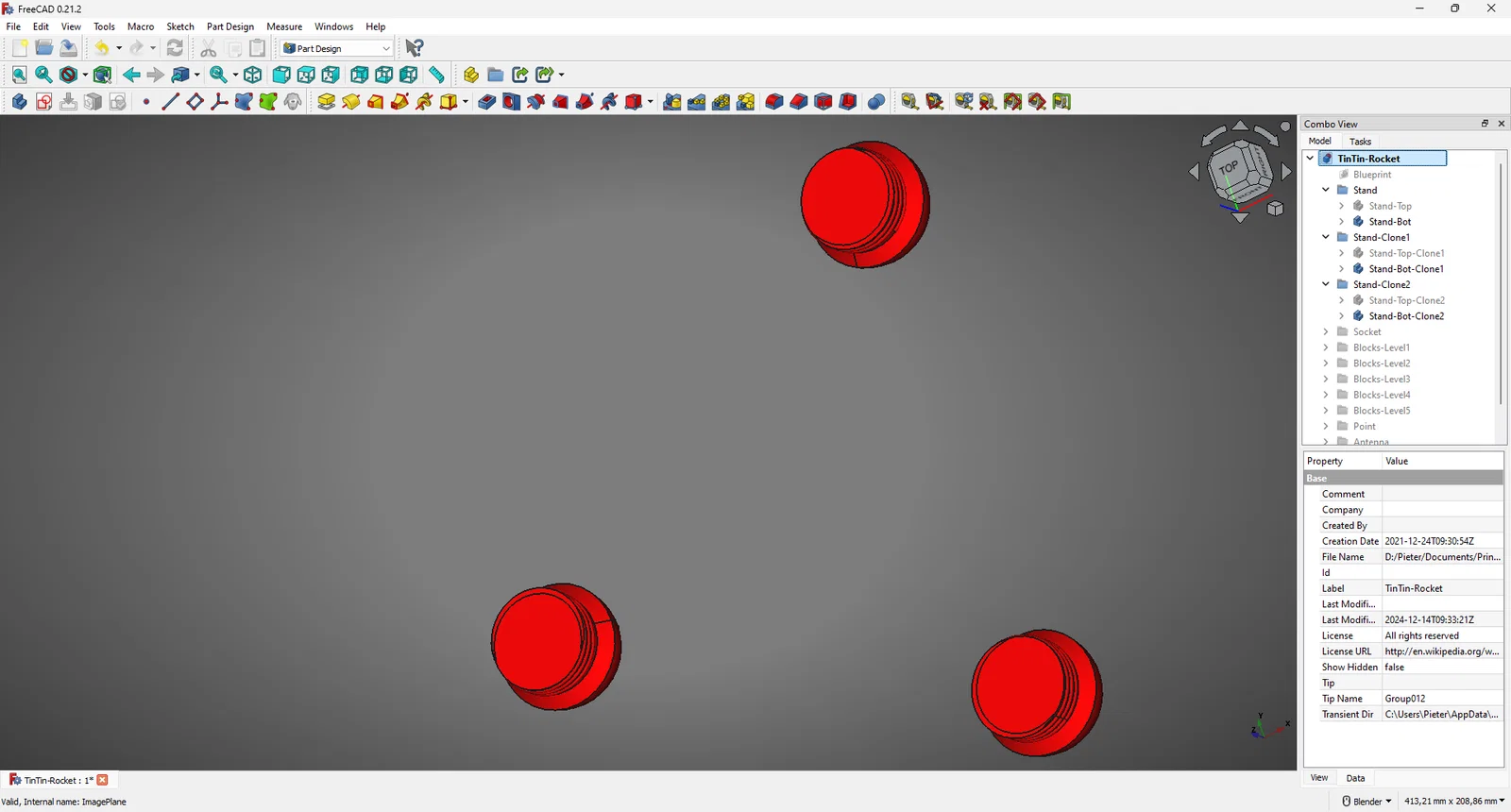The width and height of the screenshot is (1511, 812).
Task: Switch to the View property tab
Action: (1319, 778)
